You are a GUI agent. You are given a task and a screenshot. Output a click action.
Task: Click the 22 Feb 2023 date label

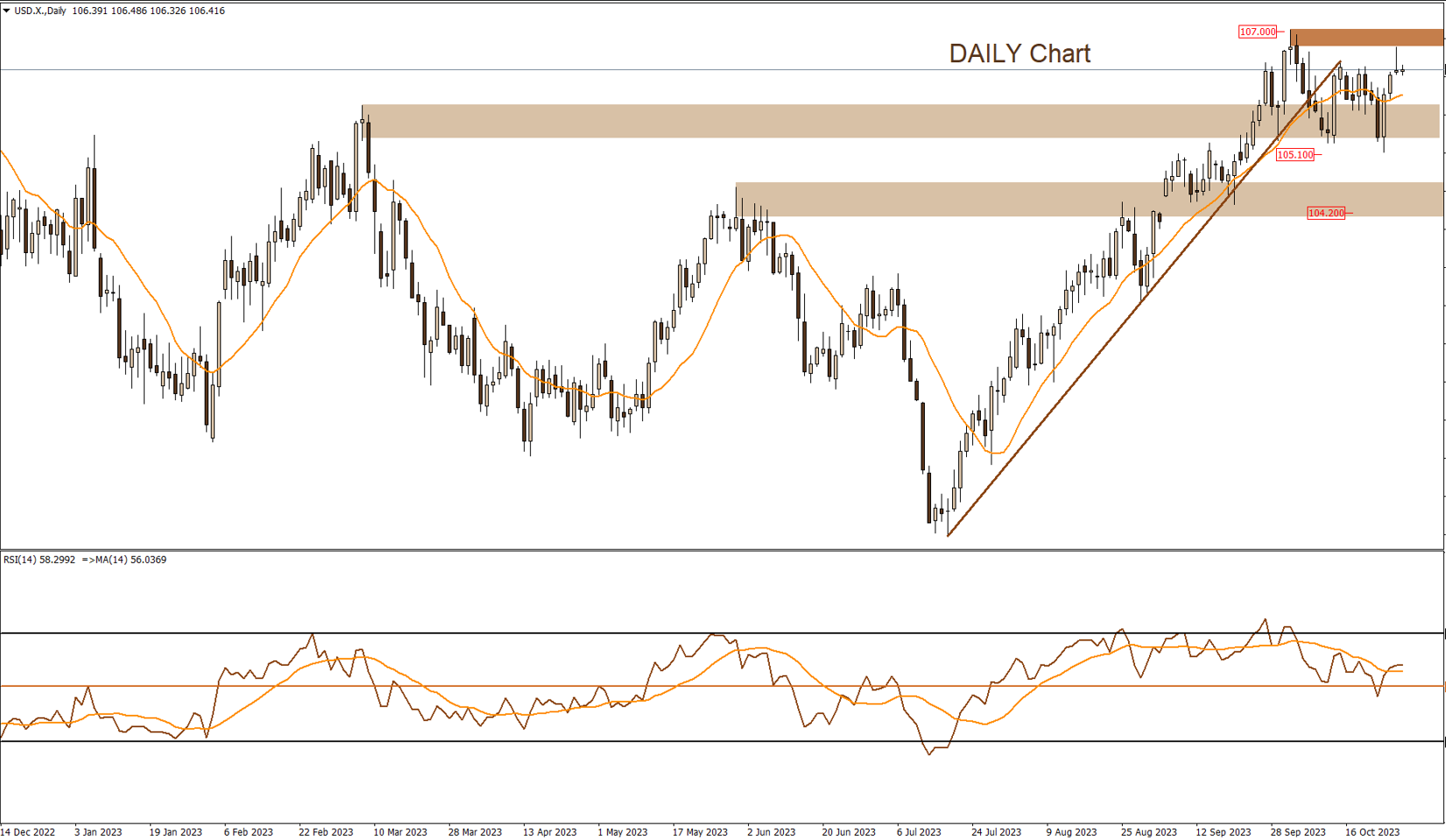click(x=326, y=832)
